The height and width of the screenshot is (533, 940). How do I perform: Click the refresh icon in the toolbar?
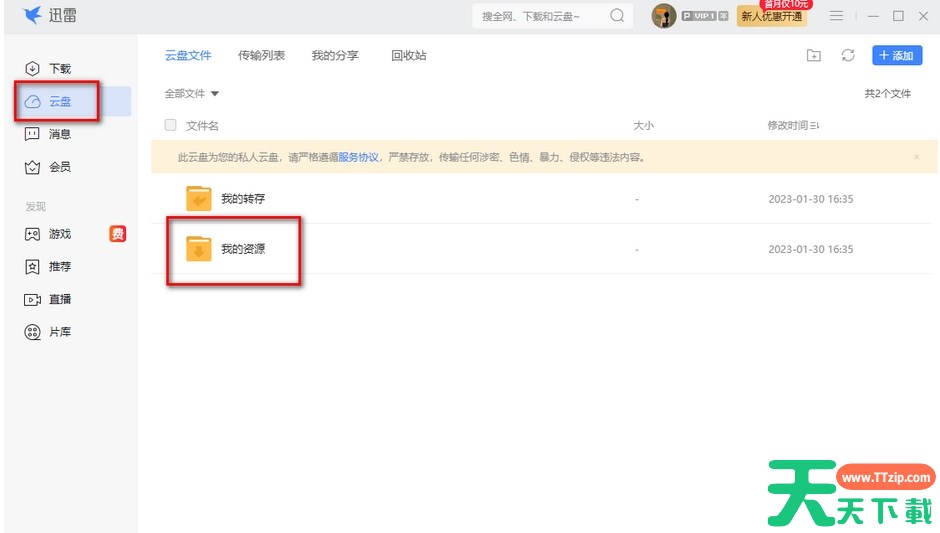848,56
